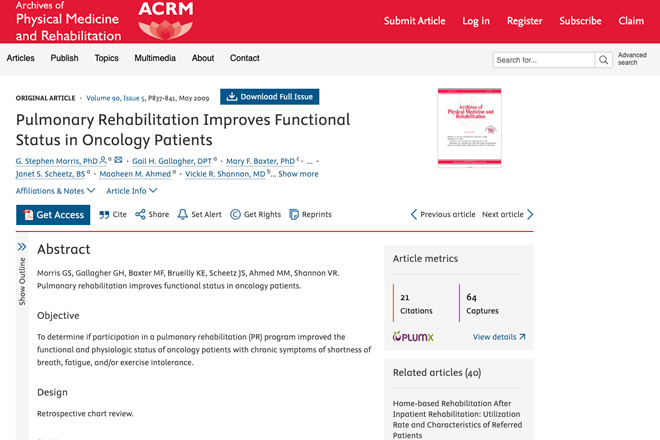Image resolution: width=660 pixels, height=440 pixels.
Task: Open the Cite quotation icon
Action: [104, 215]
